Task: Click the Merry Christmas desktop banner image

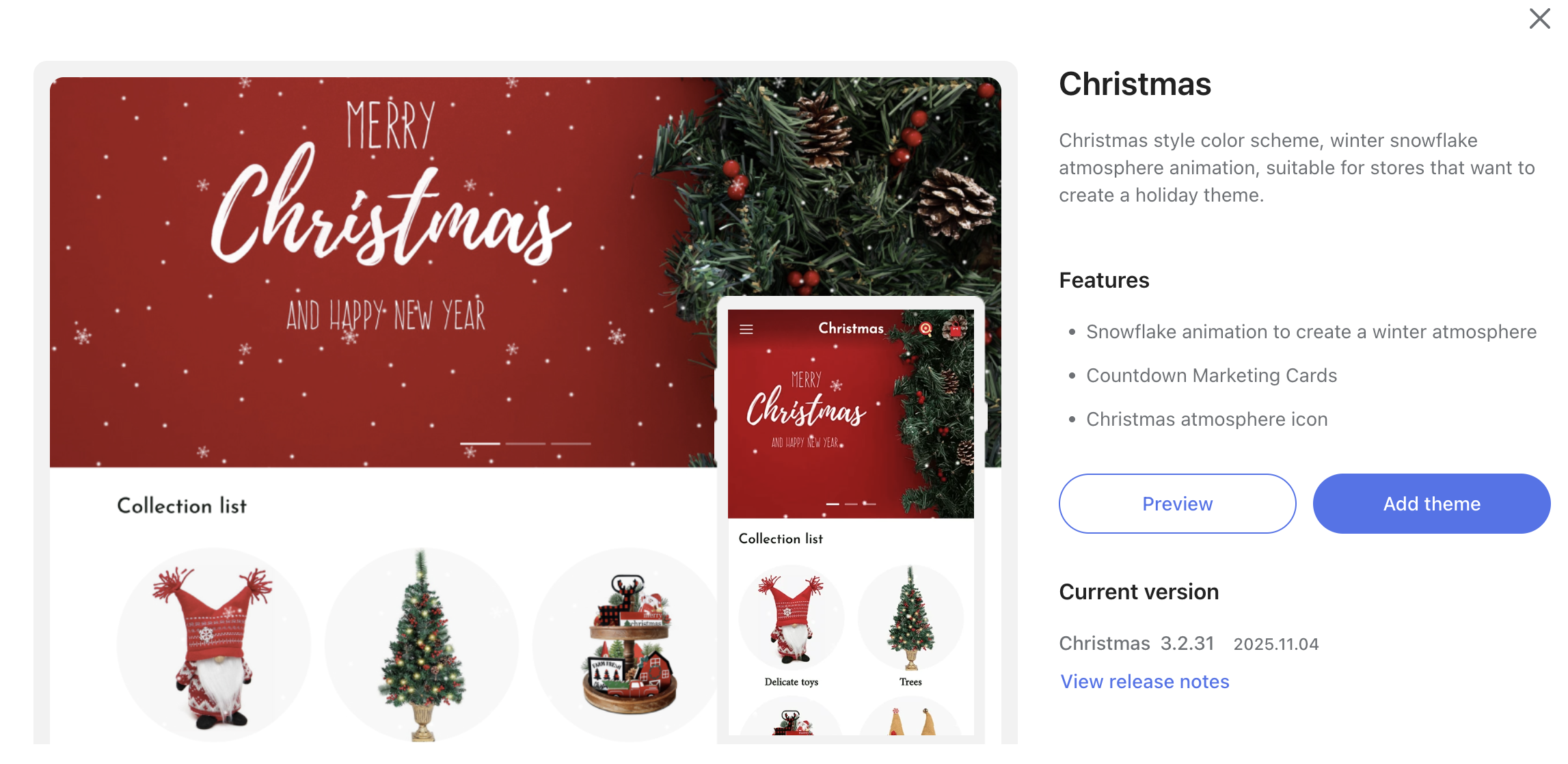Action: 383,272
